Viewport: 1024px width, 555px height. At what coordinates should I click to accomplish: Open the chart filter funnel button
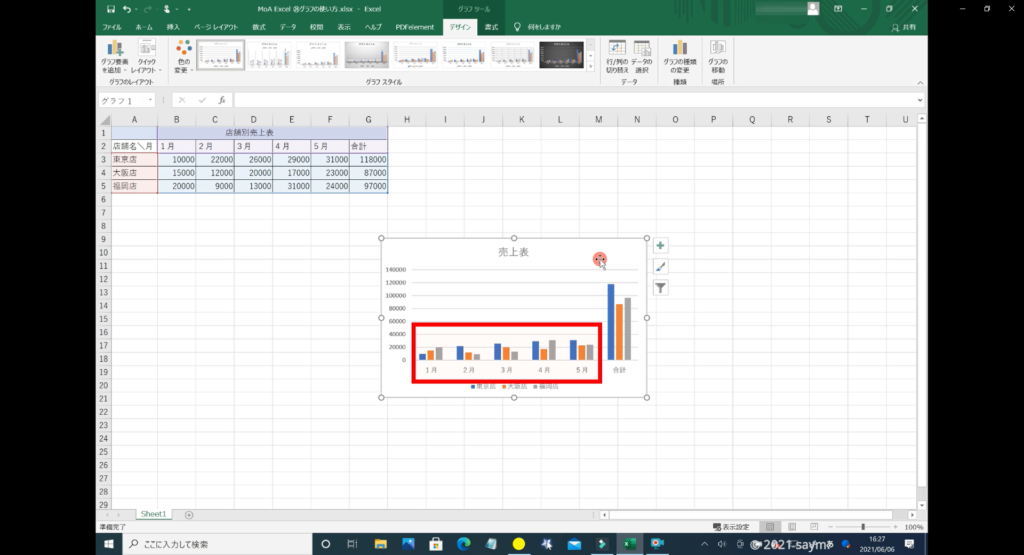tap(660, 288)
